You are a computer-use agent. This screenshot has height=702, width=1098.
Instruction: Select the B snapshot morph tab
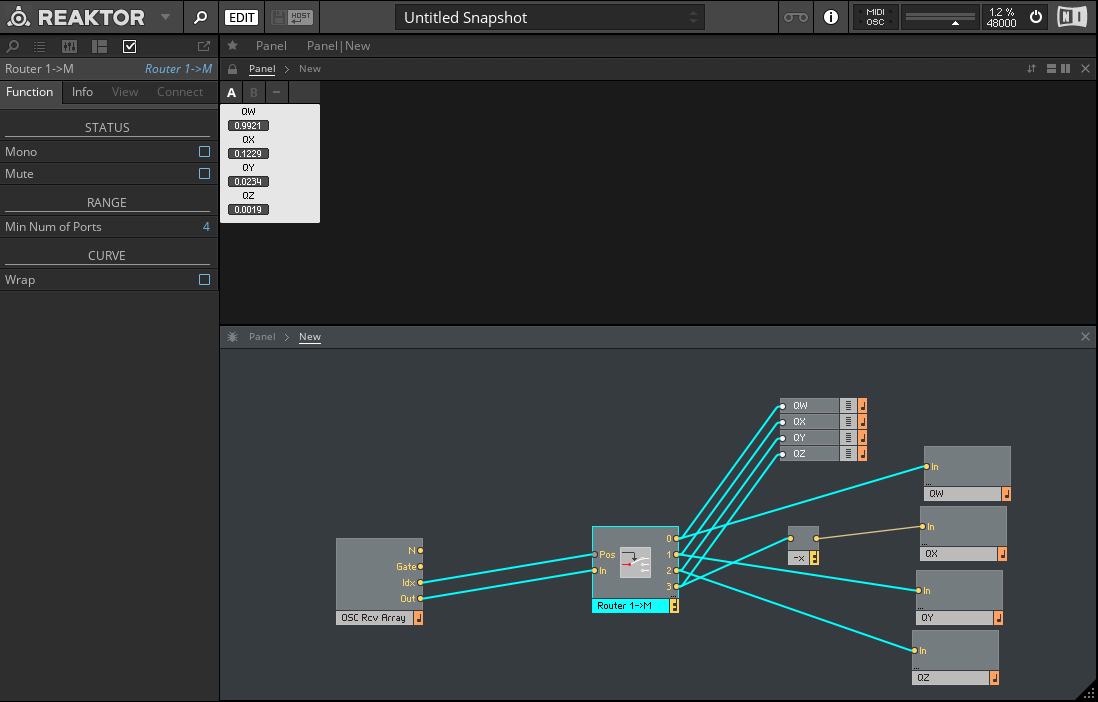click(x=253, y=91)
